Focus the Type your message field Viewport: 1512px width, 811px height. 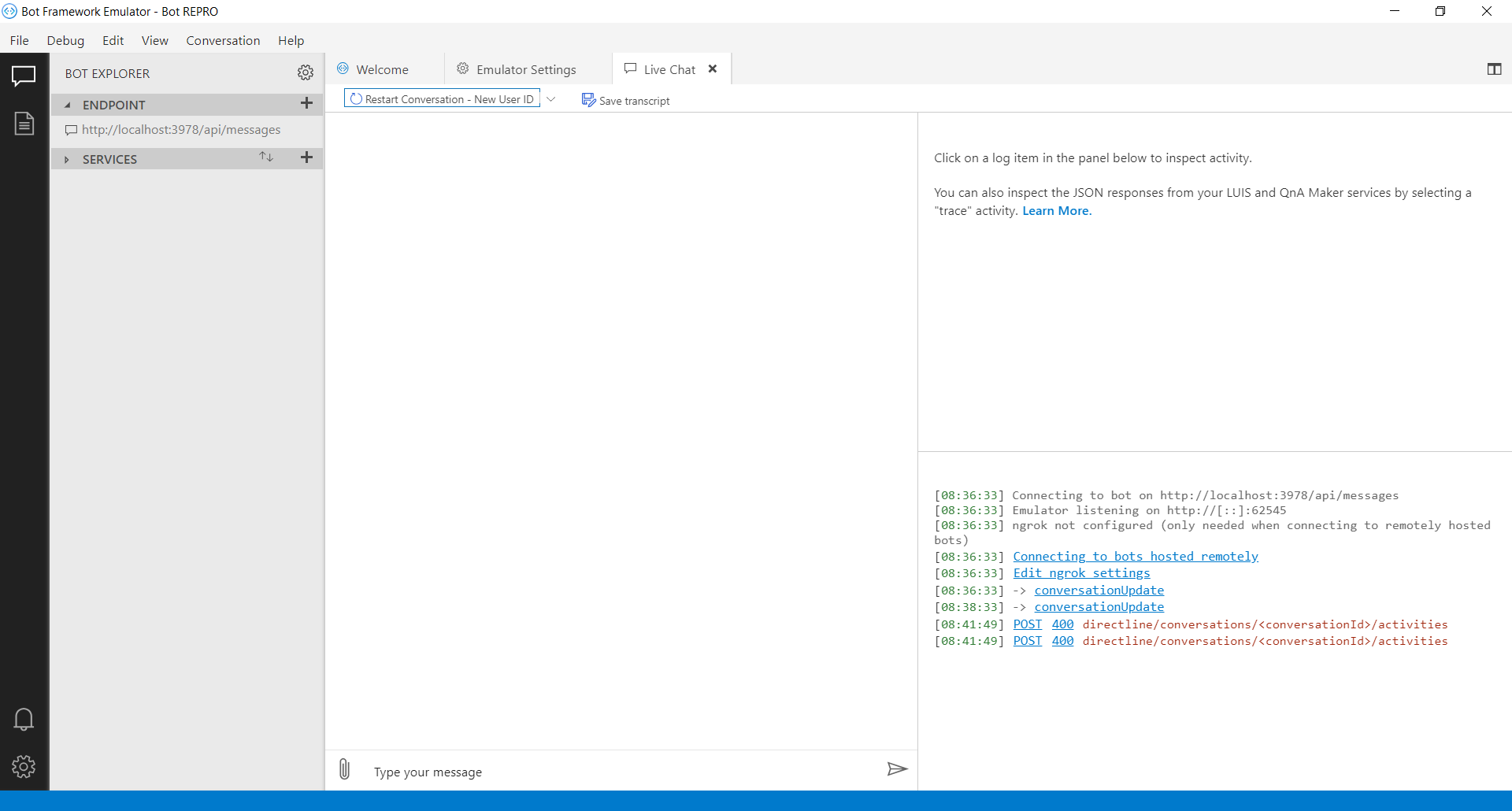[x=622, y=772]
